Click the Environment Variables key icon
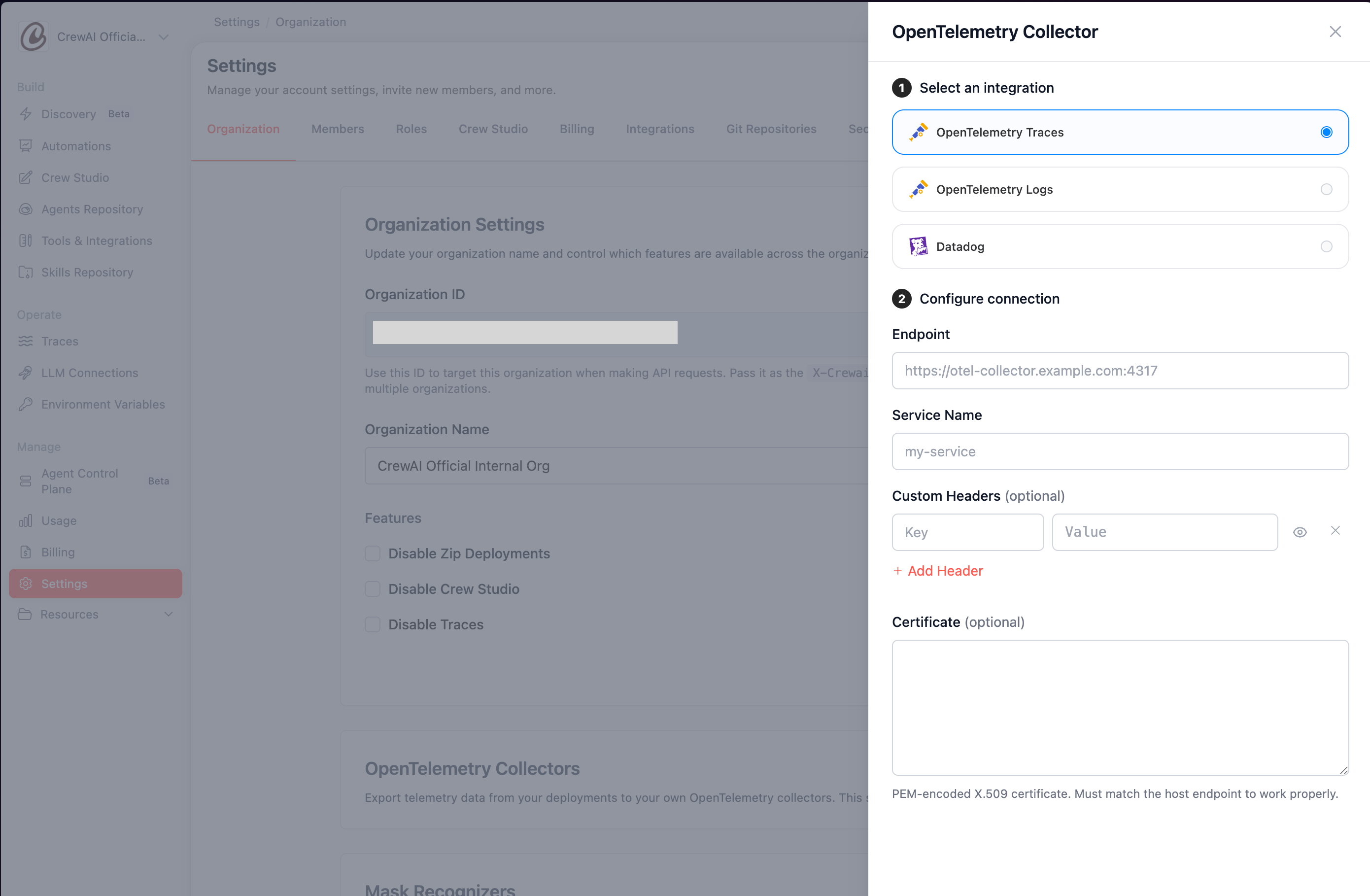The image size is (1370, 896). click(x=25, y=404)
